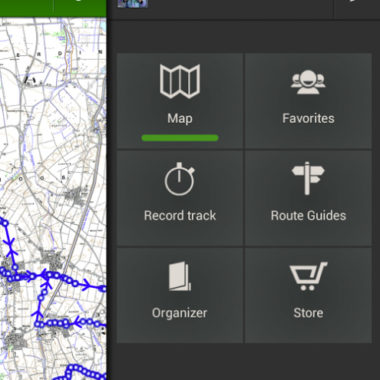Viewport: 380px width, 380px height.
Task: Open the Organizer book icon
Action: tap(180, 276)
